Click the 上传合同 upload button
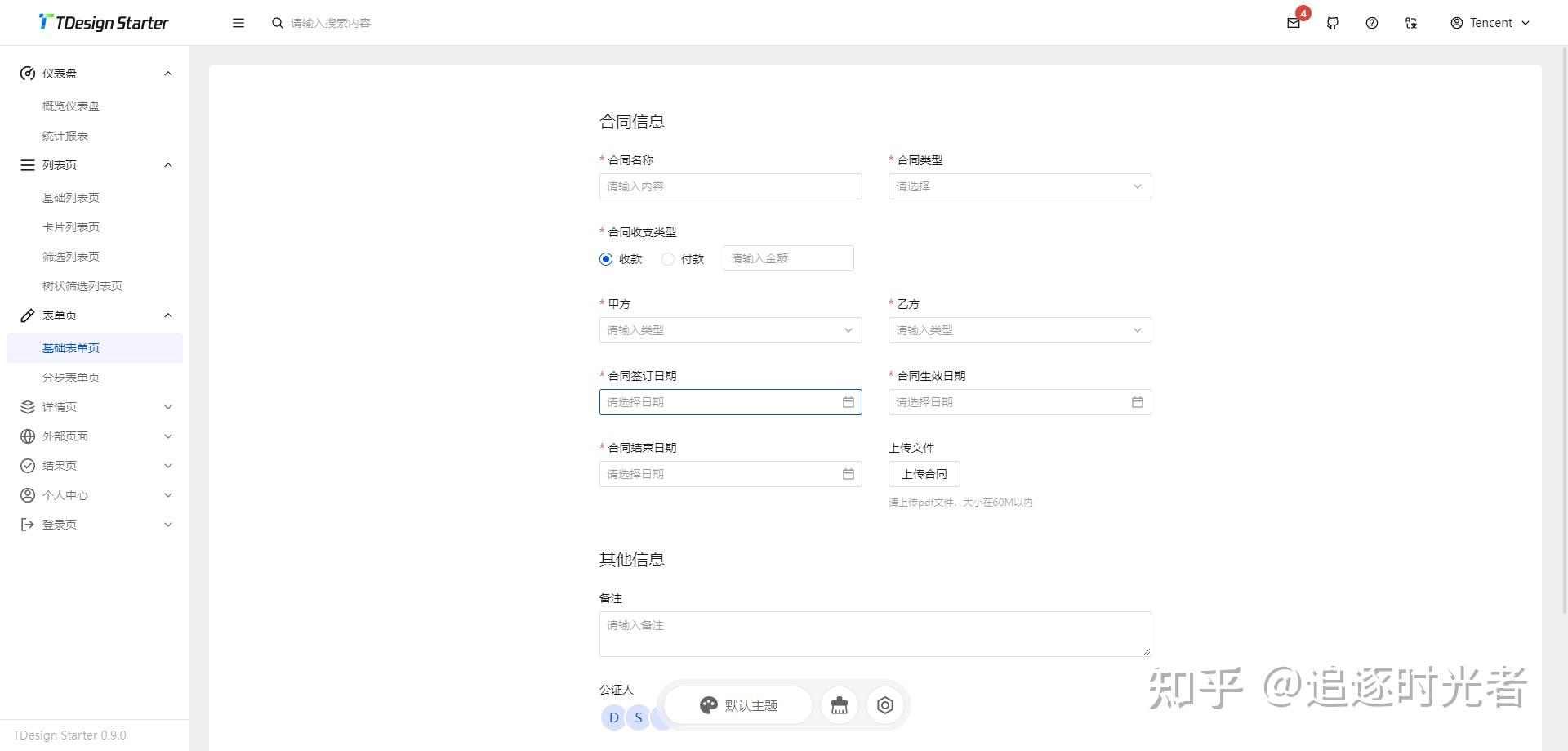This screenshot has width=1568, height=751. 924,474
